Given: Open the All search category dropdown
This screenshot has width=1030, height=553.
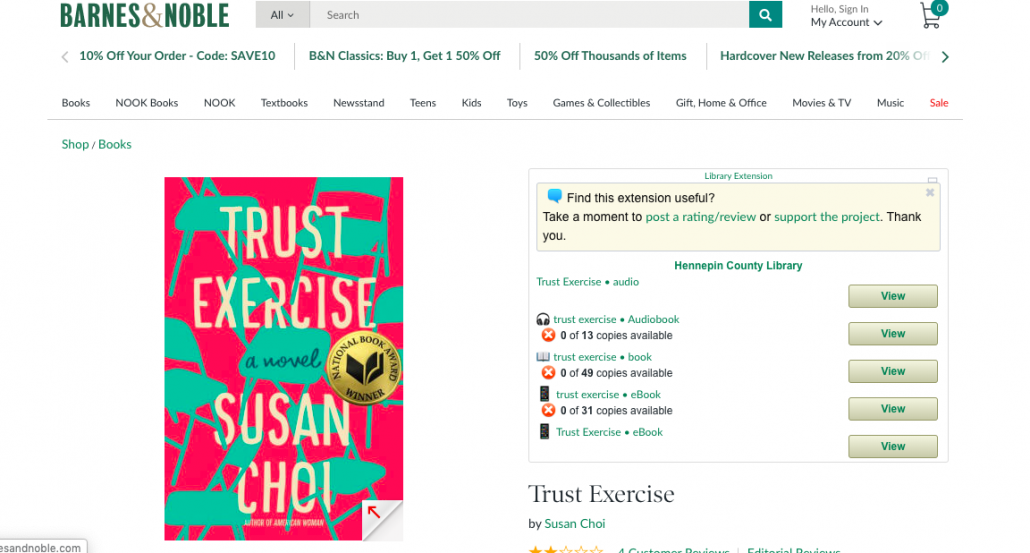Looking at the screenshot, I should click(x=283, y=15).
